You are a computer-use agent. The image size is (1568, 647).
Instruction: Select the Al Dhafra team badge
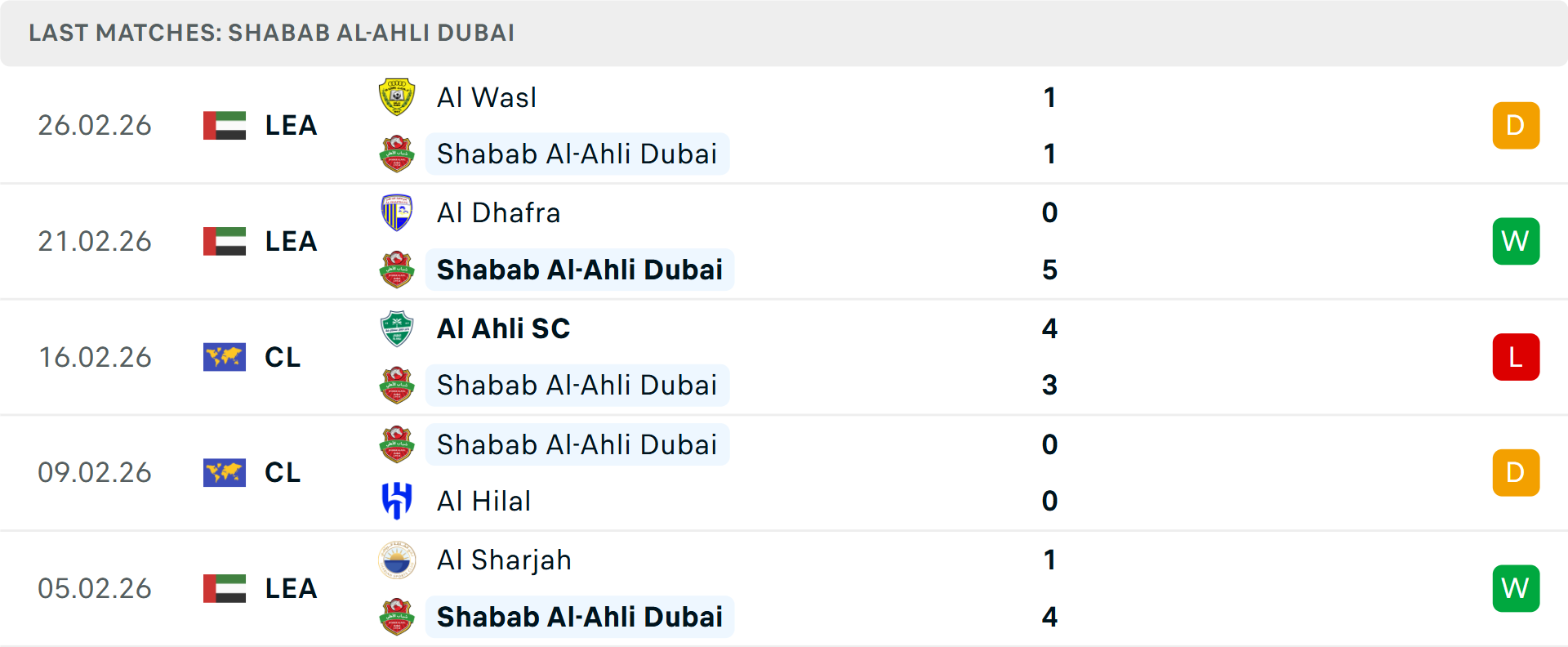point(398,212)
